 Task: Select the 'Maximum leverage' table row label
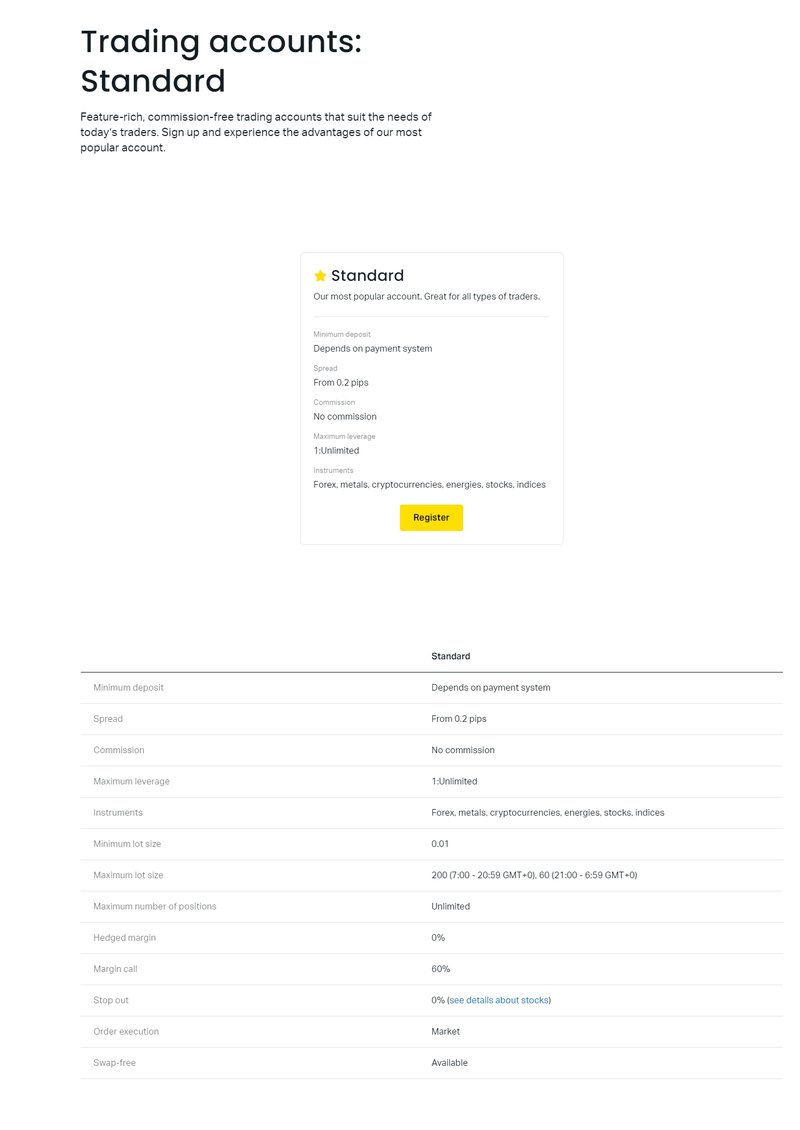click(131, 781)
